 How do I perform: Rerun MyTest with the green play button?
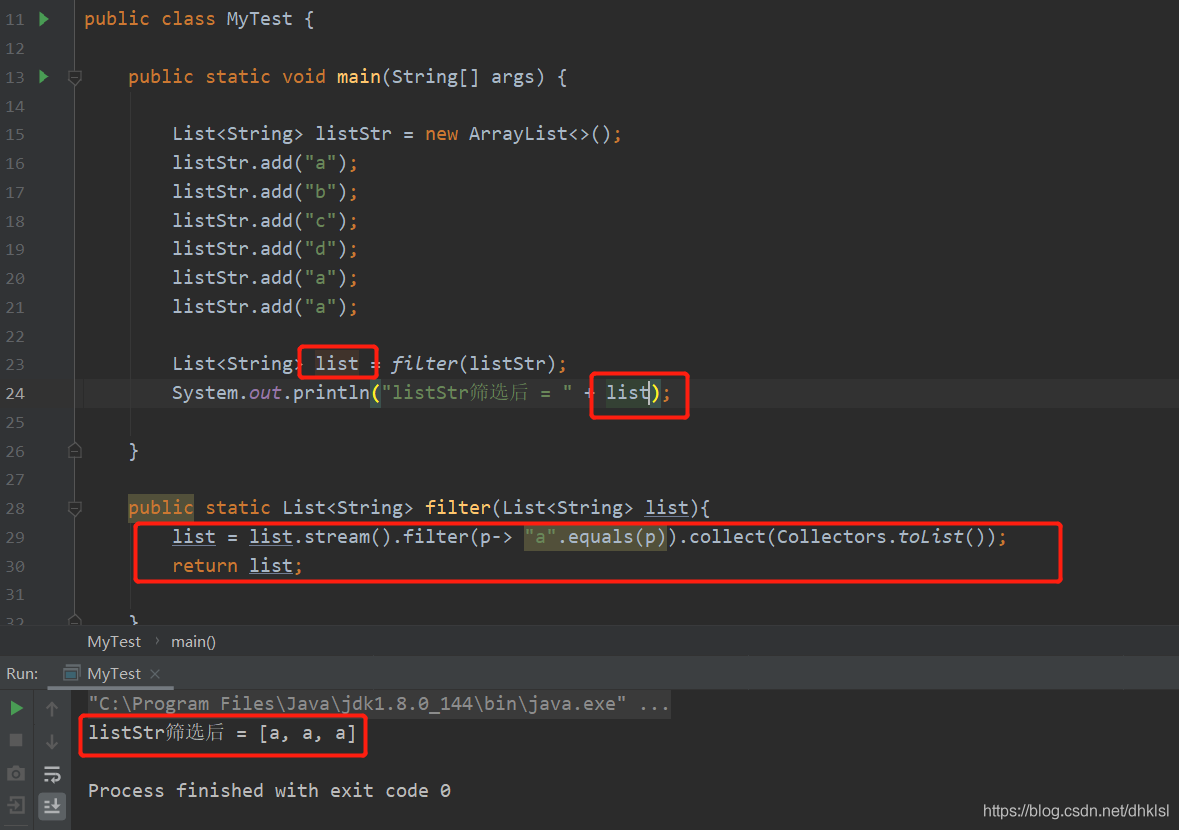pos(17,707)
